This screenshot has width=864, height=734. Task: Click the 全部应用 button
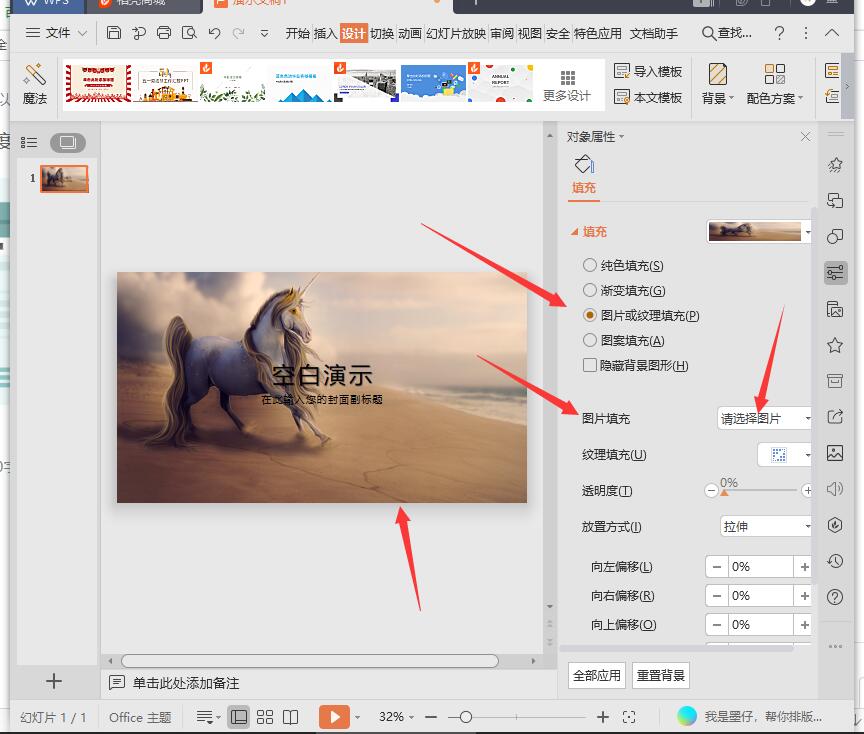[597, 676]
